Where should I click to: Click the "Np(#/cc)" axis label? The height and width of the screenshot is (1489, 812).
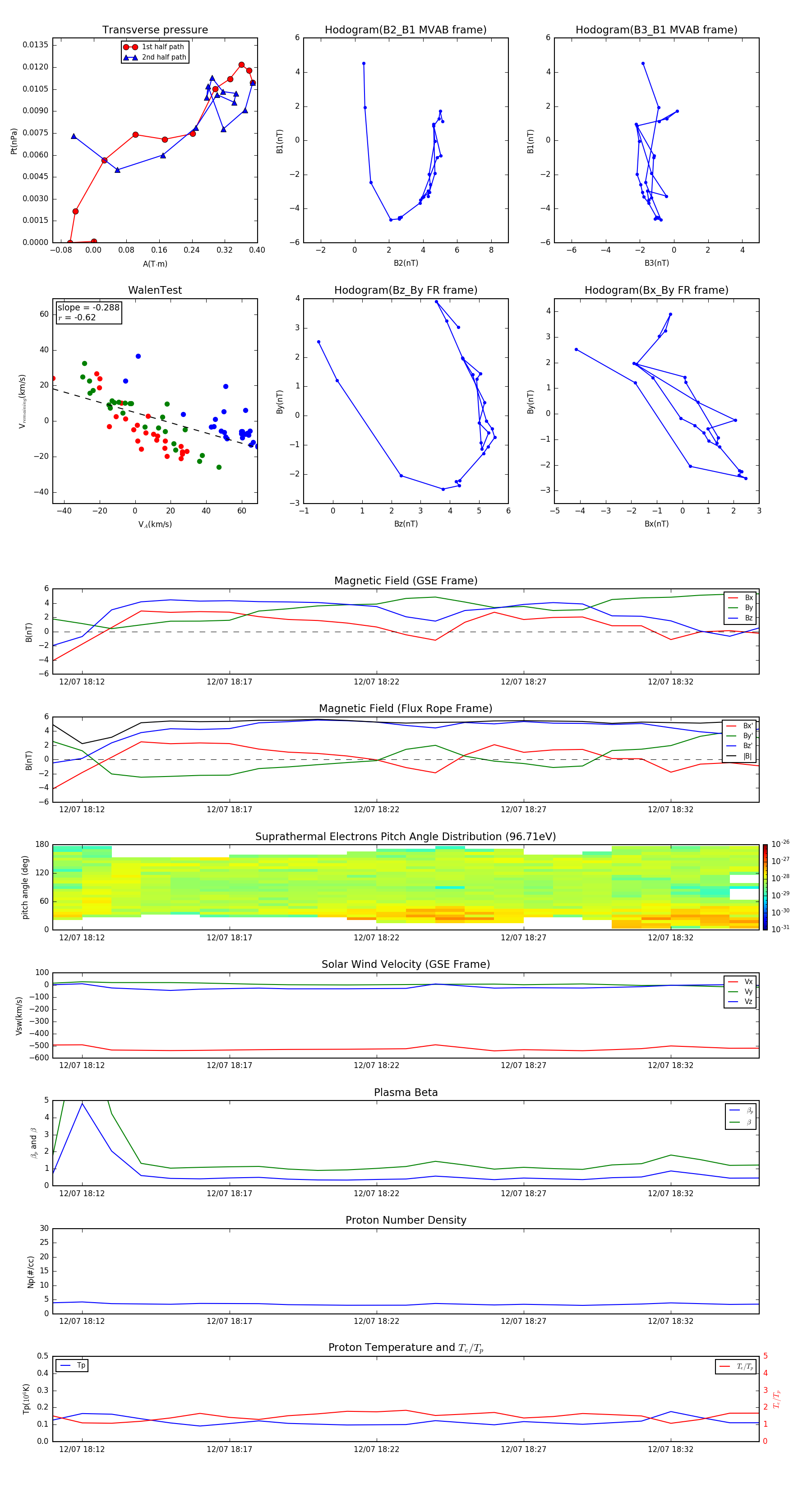click(31, 1272)
